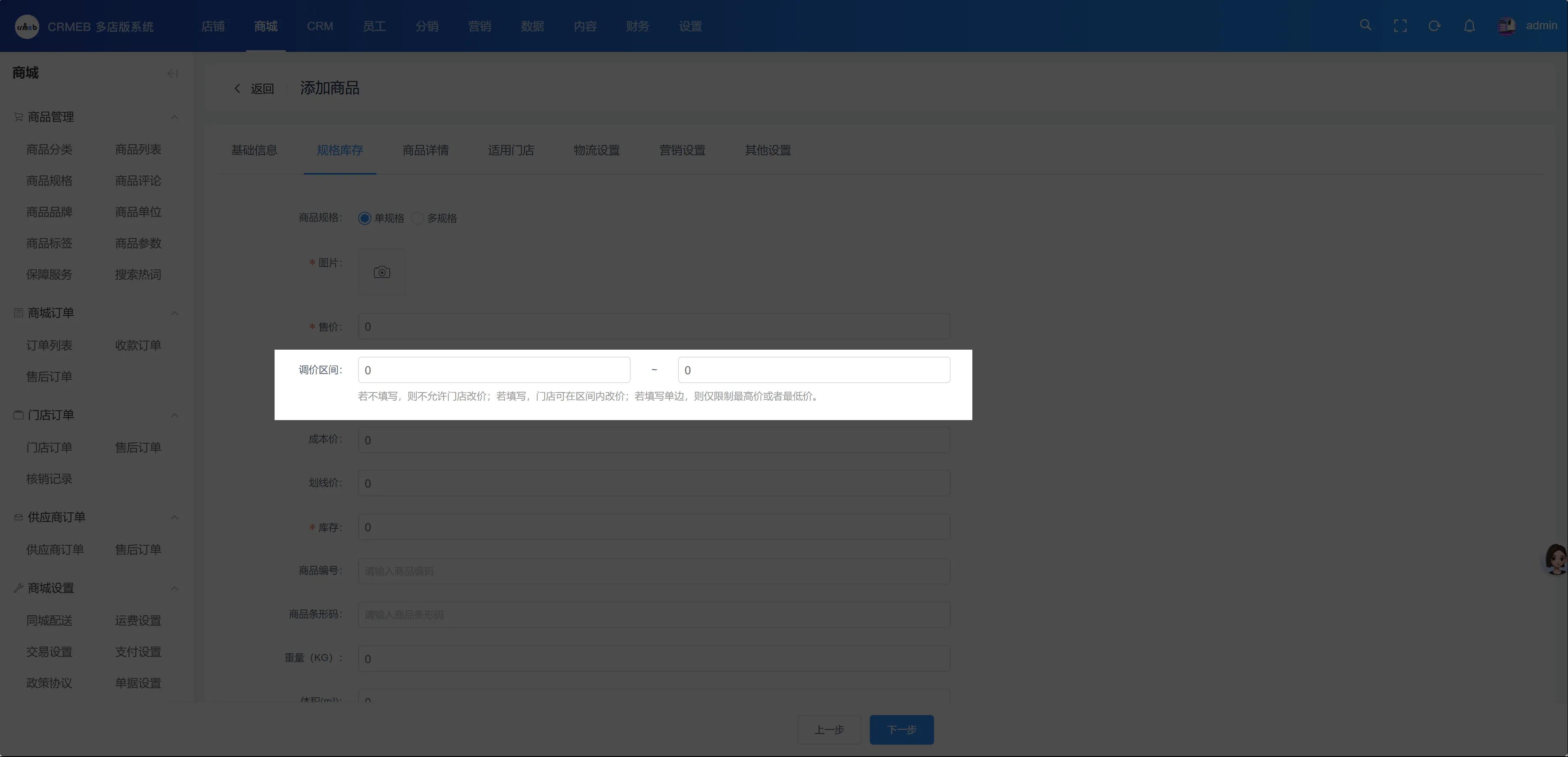This screenshot has width=1568, height=757.
Task: Open admin username menu
Action: tap(1541, 26)
